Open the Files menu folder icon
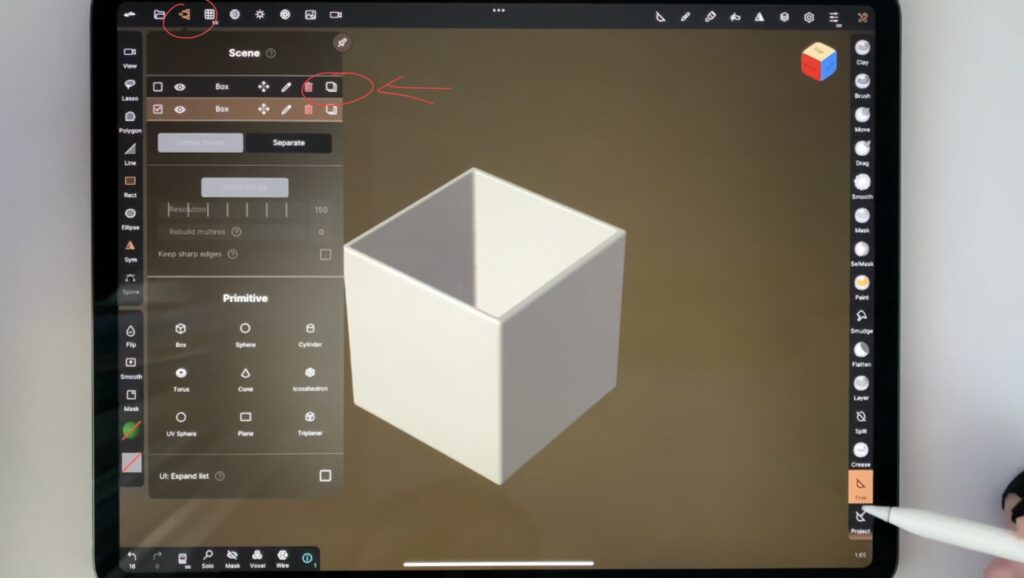Image resolution: width=1024 pixels, height=578 pixels. coord(159,15)
